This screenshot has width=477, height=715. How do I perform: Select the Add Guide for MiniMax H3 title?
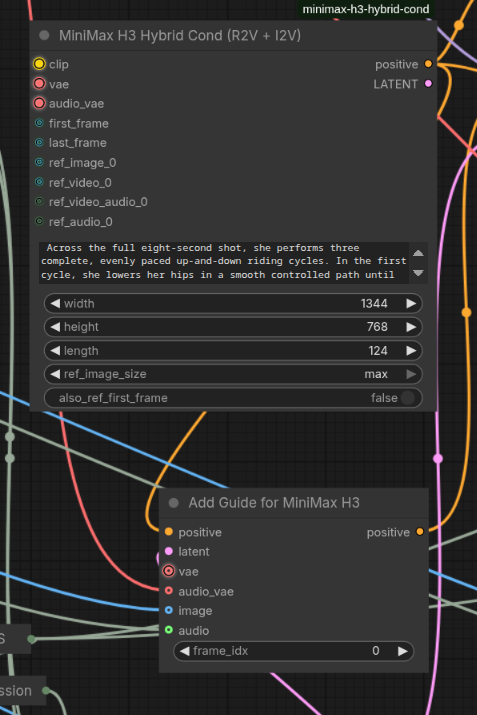point(274,503)
